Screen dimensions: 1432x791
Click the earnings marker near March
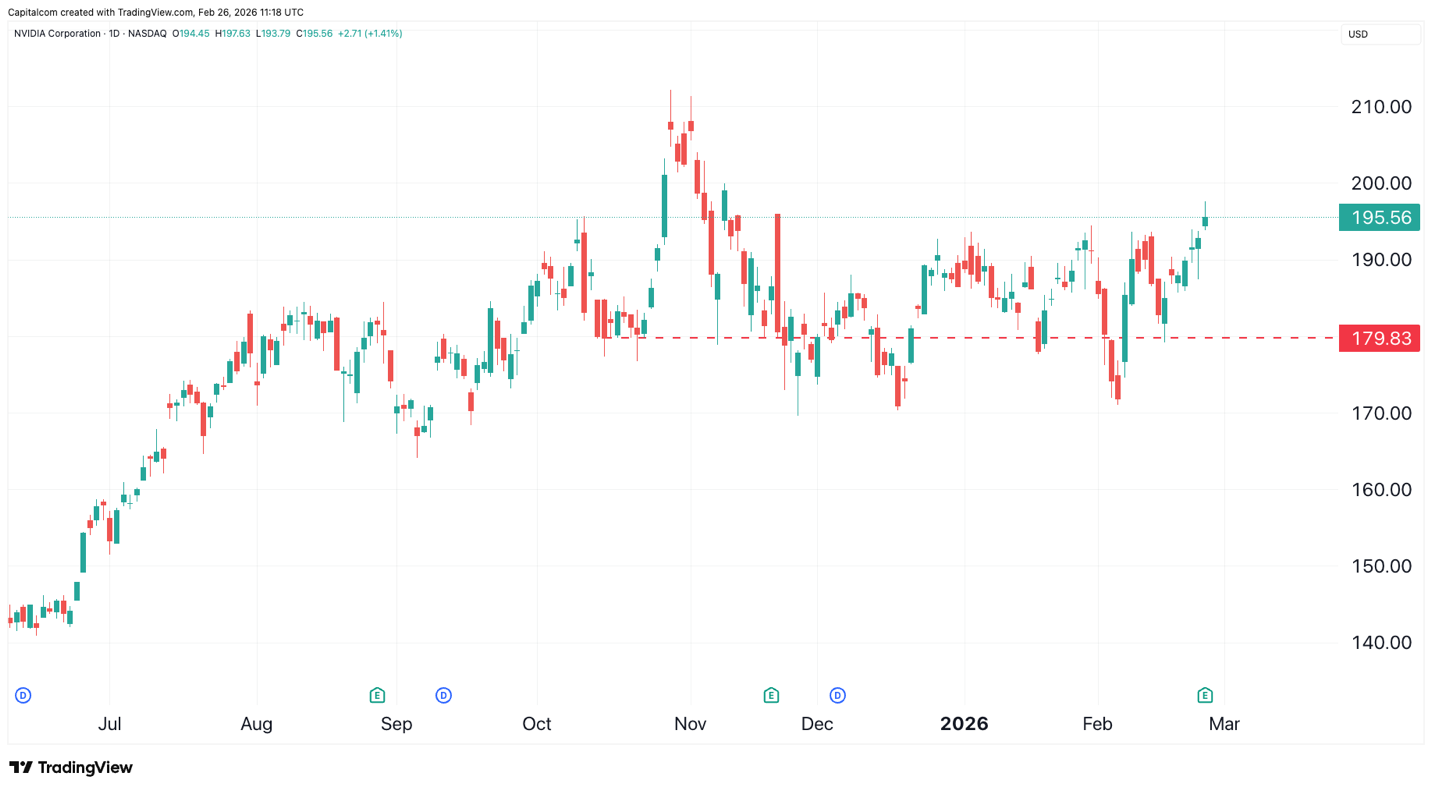tap(1204, 695)
